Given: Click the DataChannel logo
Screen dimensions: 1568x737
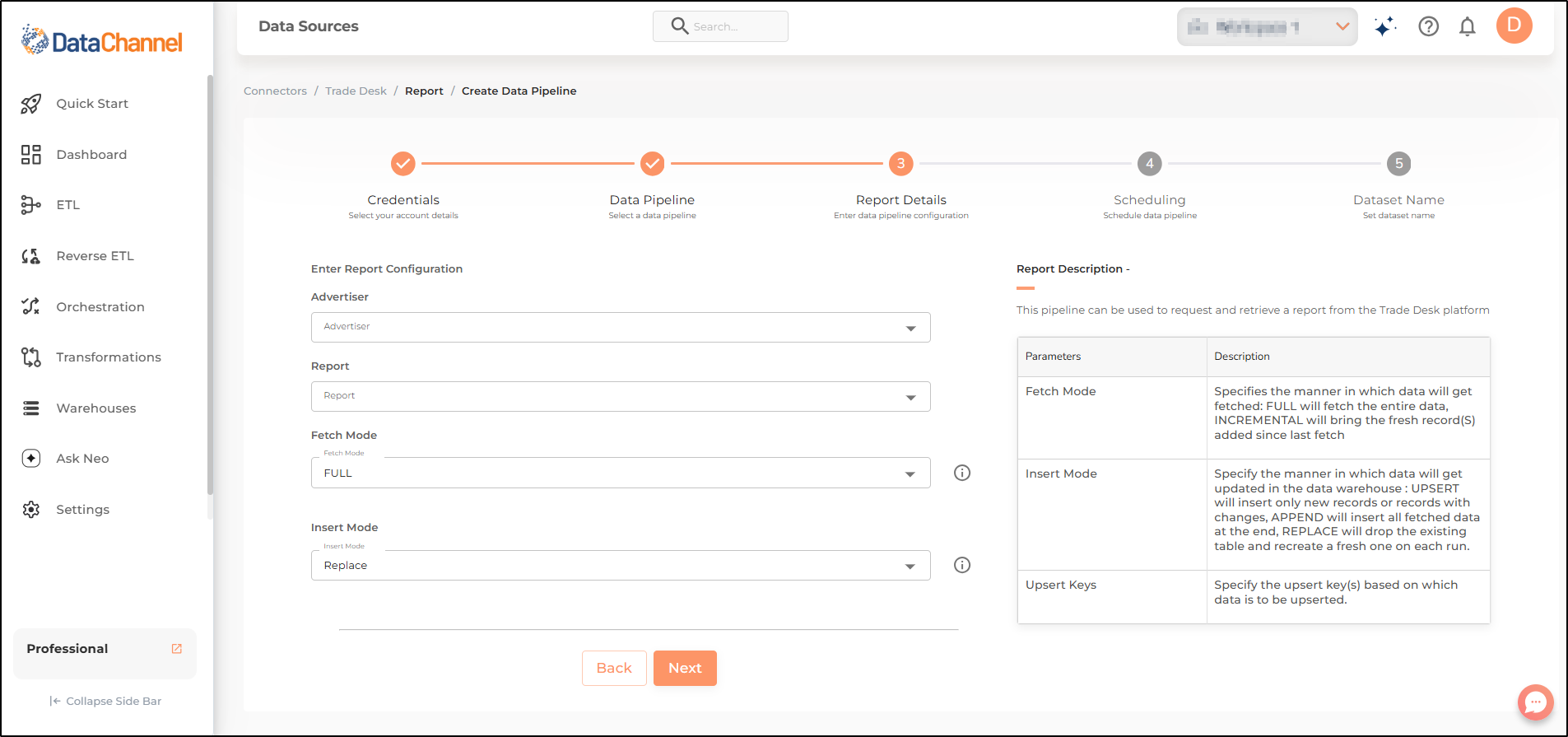Looking at the screenshot, I should pyautogui.click(x=102, y=40).
